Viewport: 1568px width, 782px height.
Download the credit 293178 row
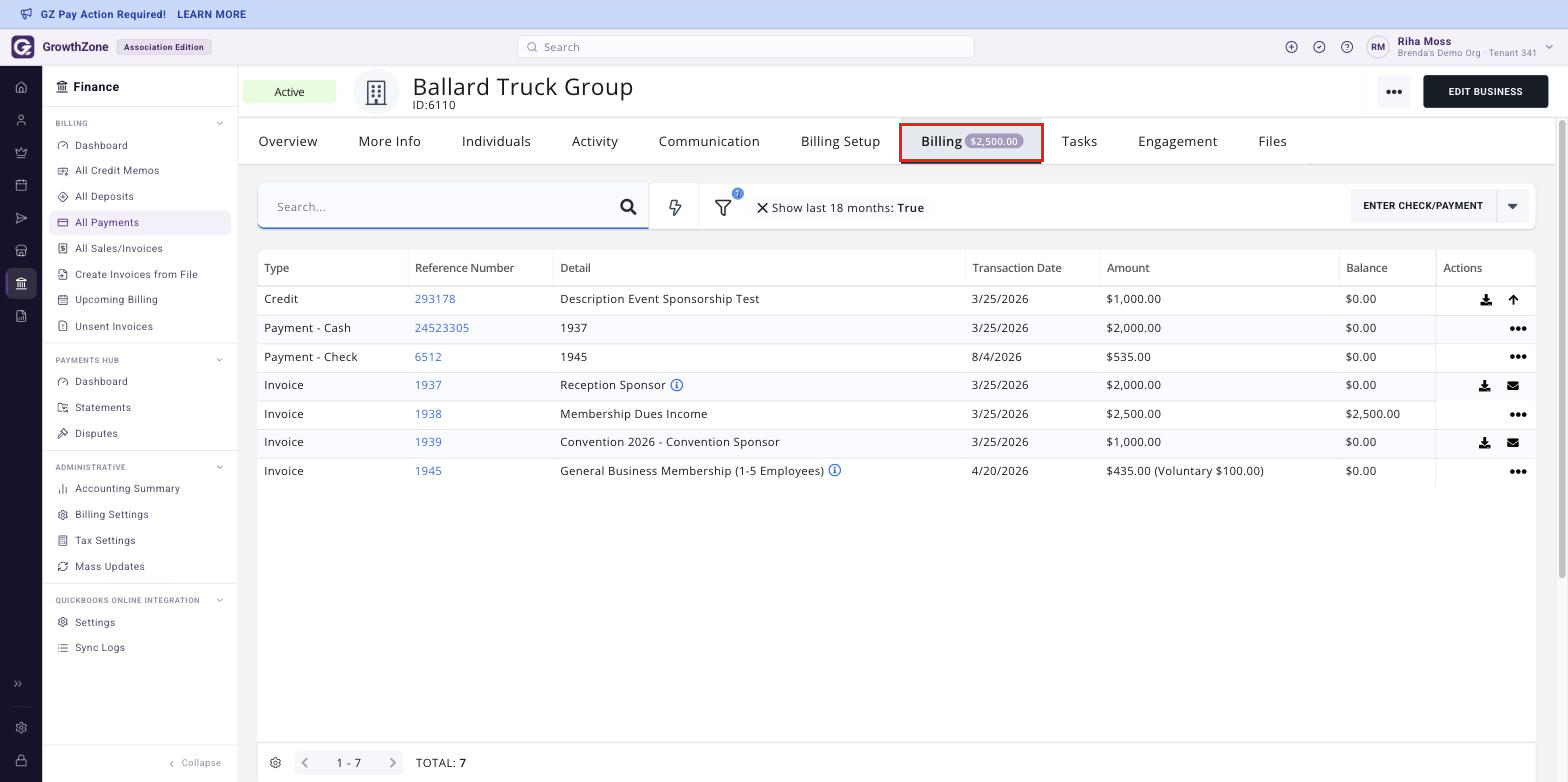(x=1486, y=300)
